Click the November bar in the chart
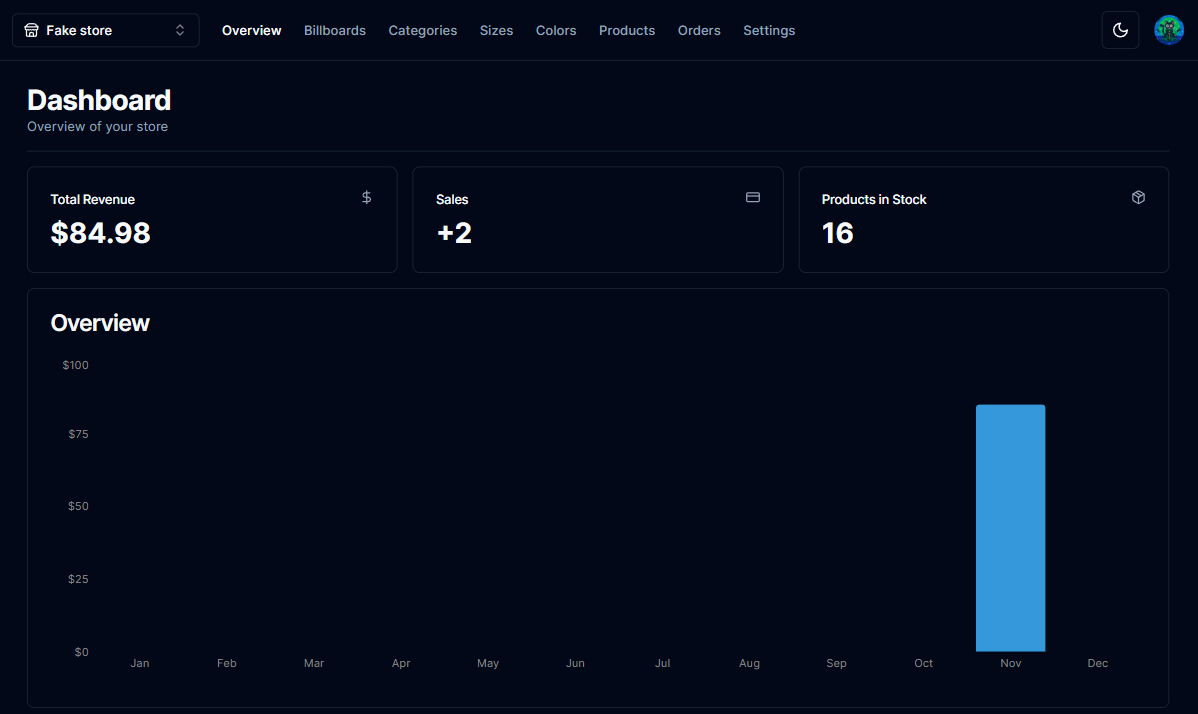Image resolution: width=1198 pixels, height=714 pixels. (1010, 525)
